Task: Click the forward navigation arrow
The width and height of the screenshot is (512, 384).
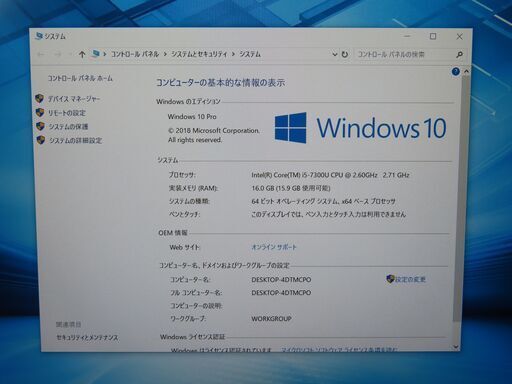Action: 58,54
